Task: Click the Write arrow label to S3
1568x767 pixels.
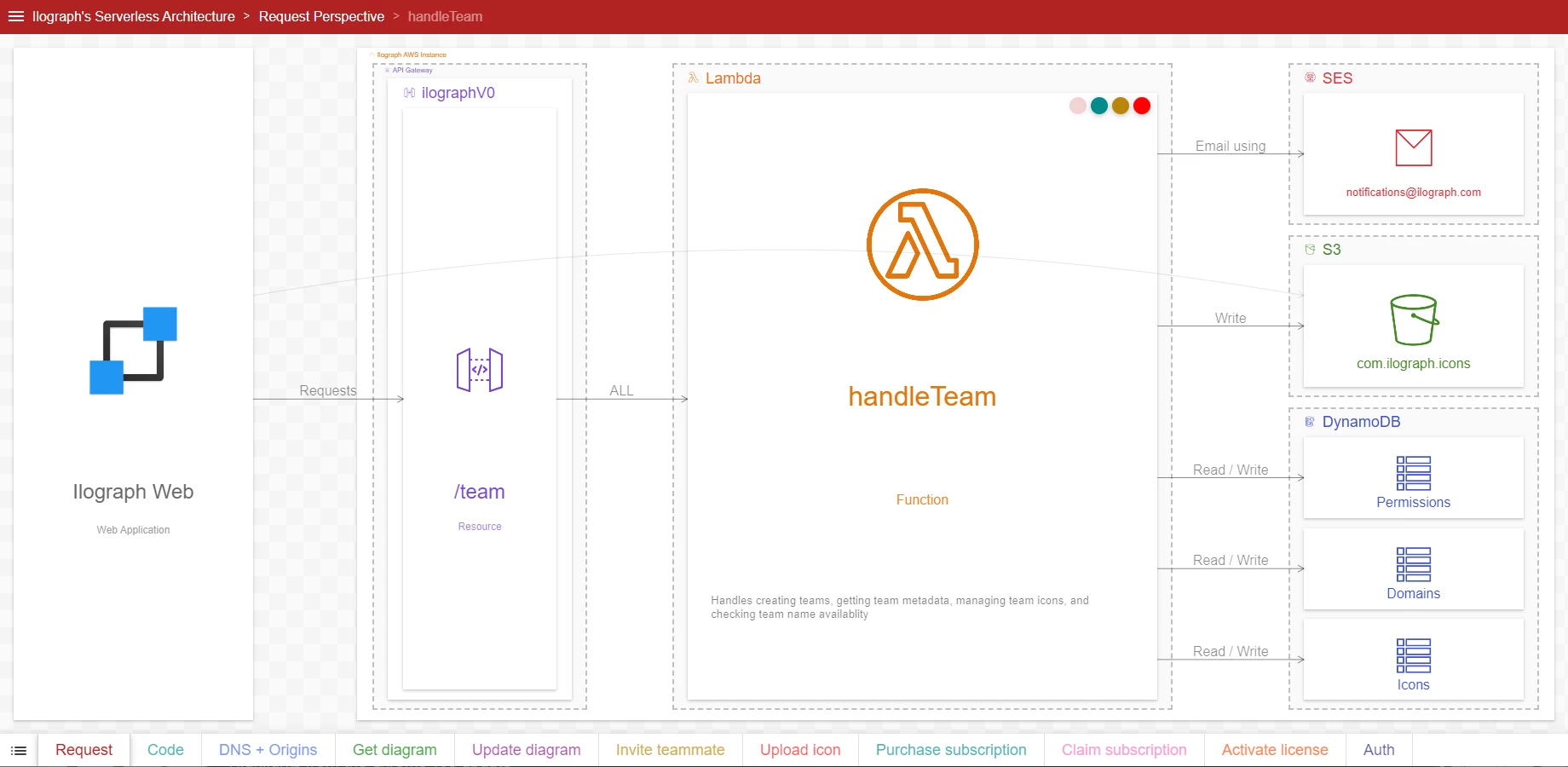Action: 1231,318
